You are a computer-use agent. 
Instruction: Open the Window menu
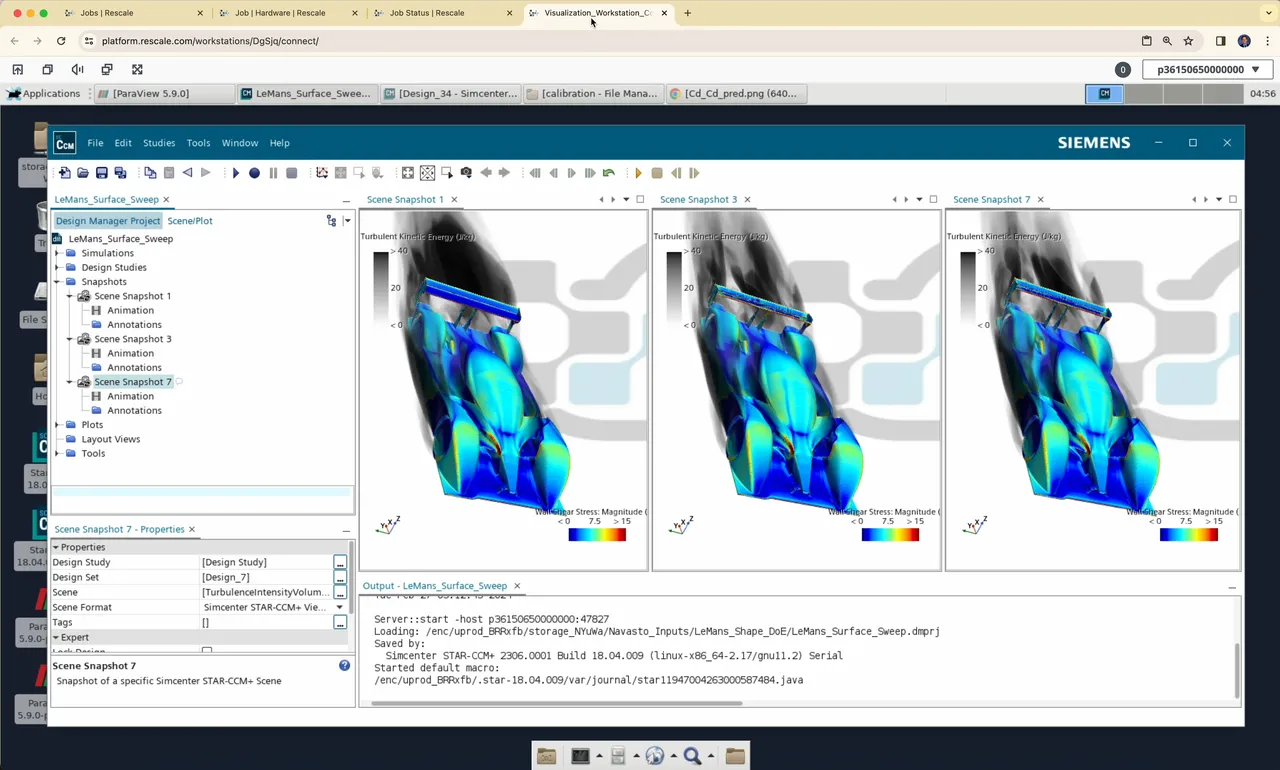click(240, 143)
